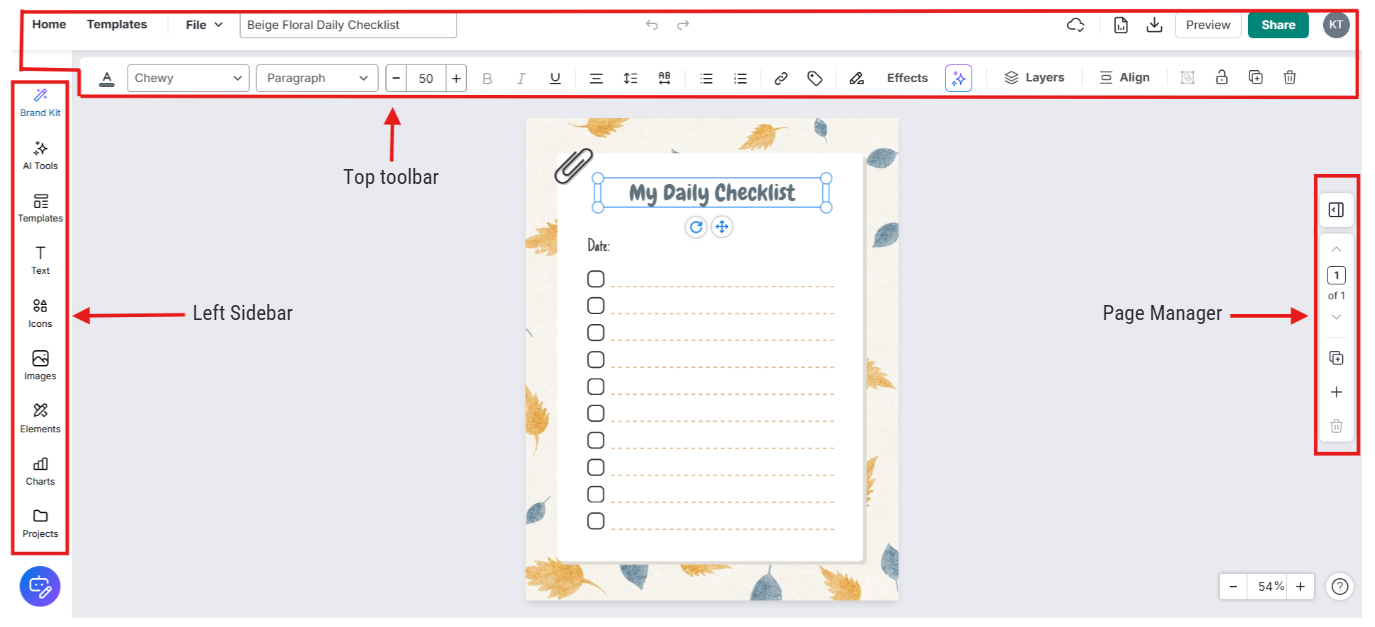1375x627 pixels.
Task: Click the insert link icon
Action: (x=781, y=78)
